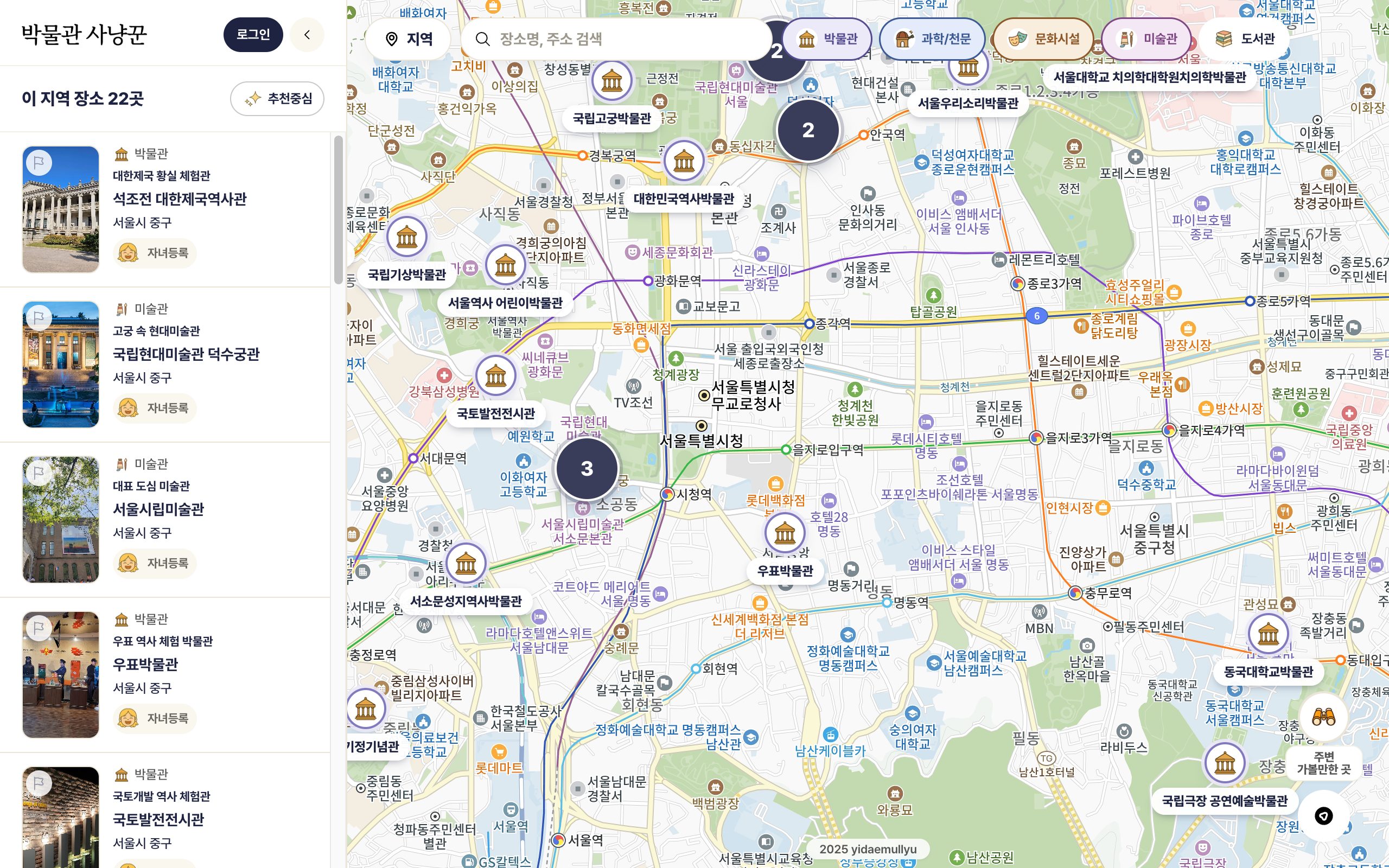The width and height of the screenshot is (1389, 868).
Task: Click the 박물관 사냥꾼 logo title
Action: click(84, 34)
